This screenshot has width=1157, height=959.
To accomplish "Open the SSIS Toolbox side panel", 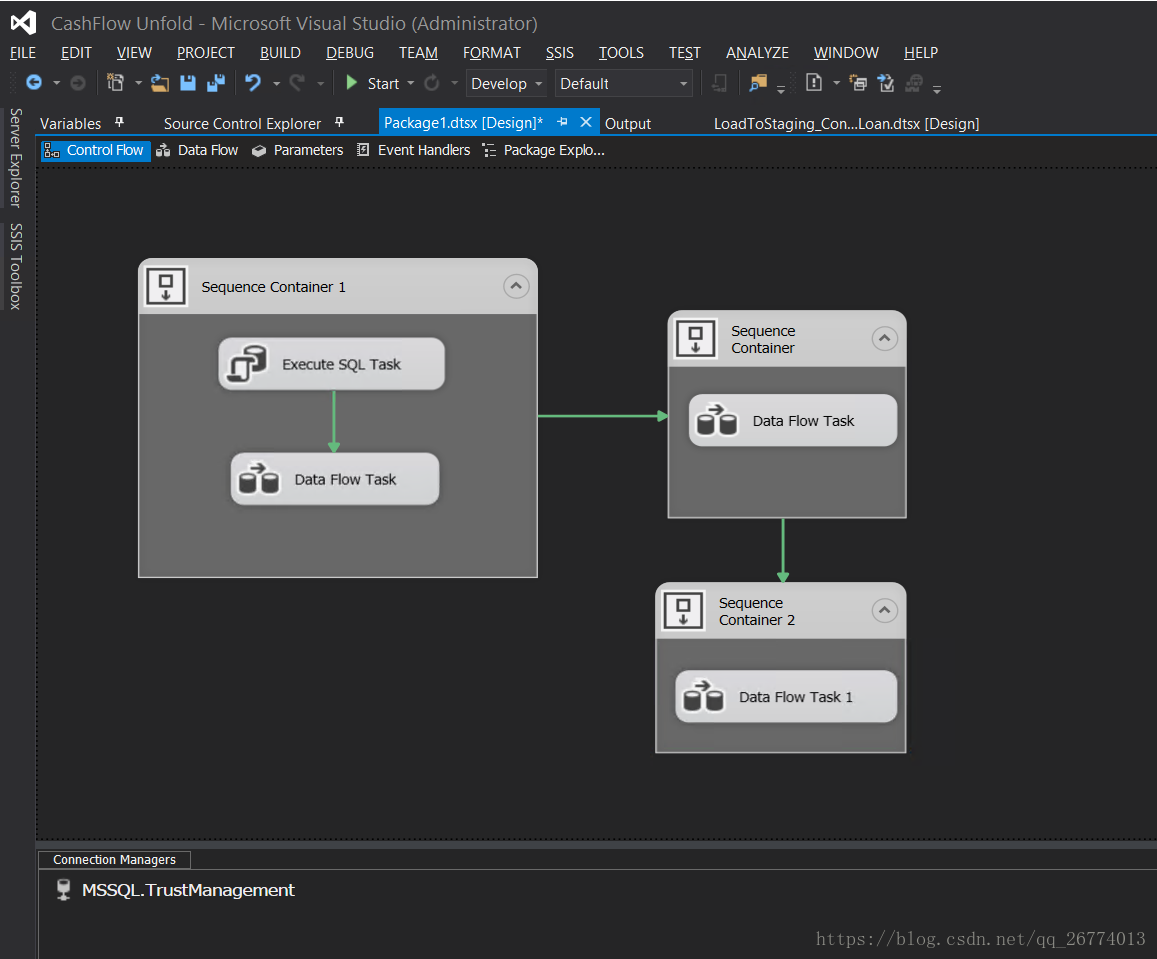I will coord(15,266).
